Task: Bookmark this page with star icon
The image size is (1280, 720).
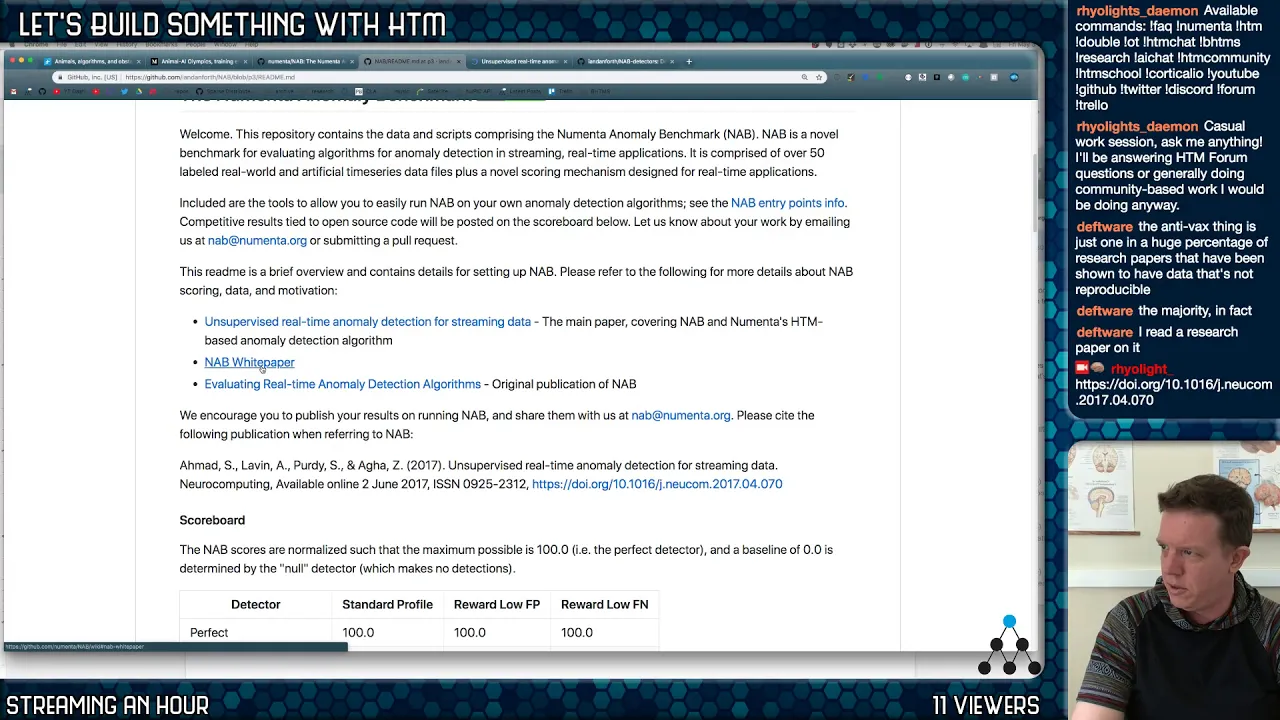Action: (x=819, y=77)
